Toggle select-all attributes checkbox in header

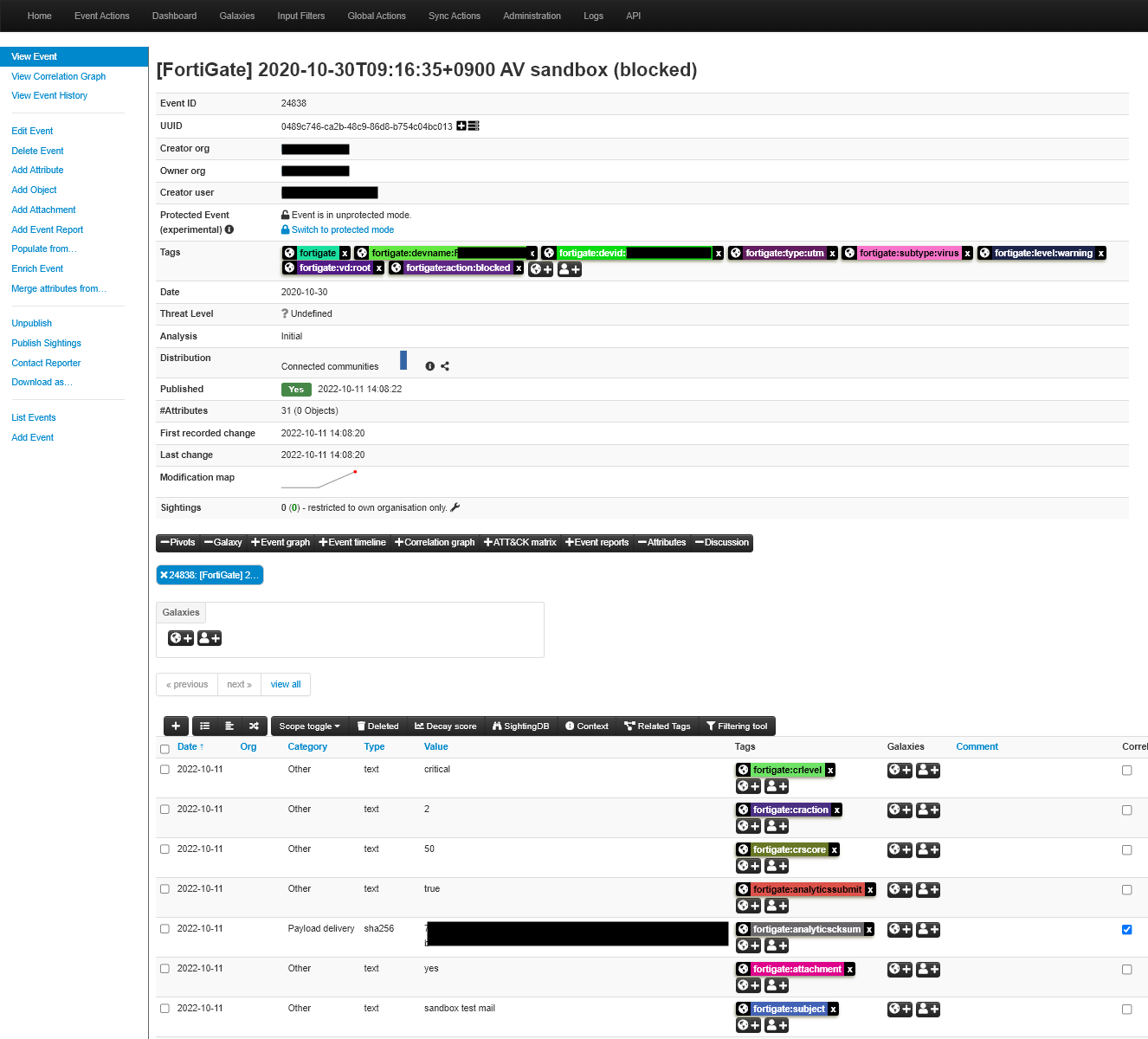pos(164,749)
